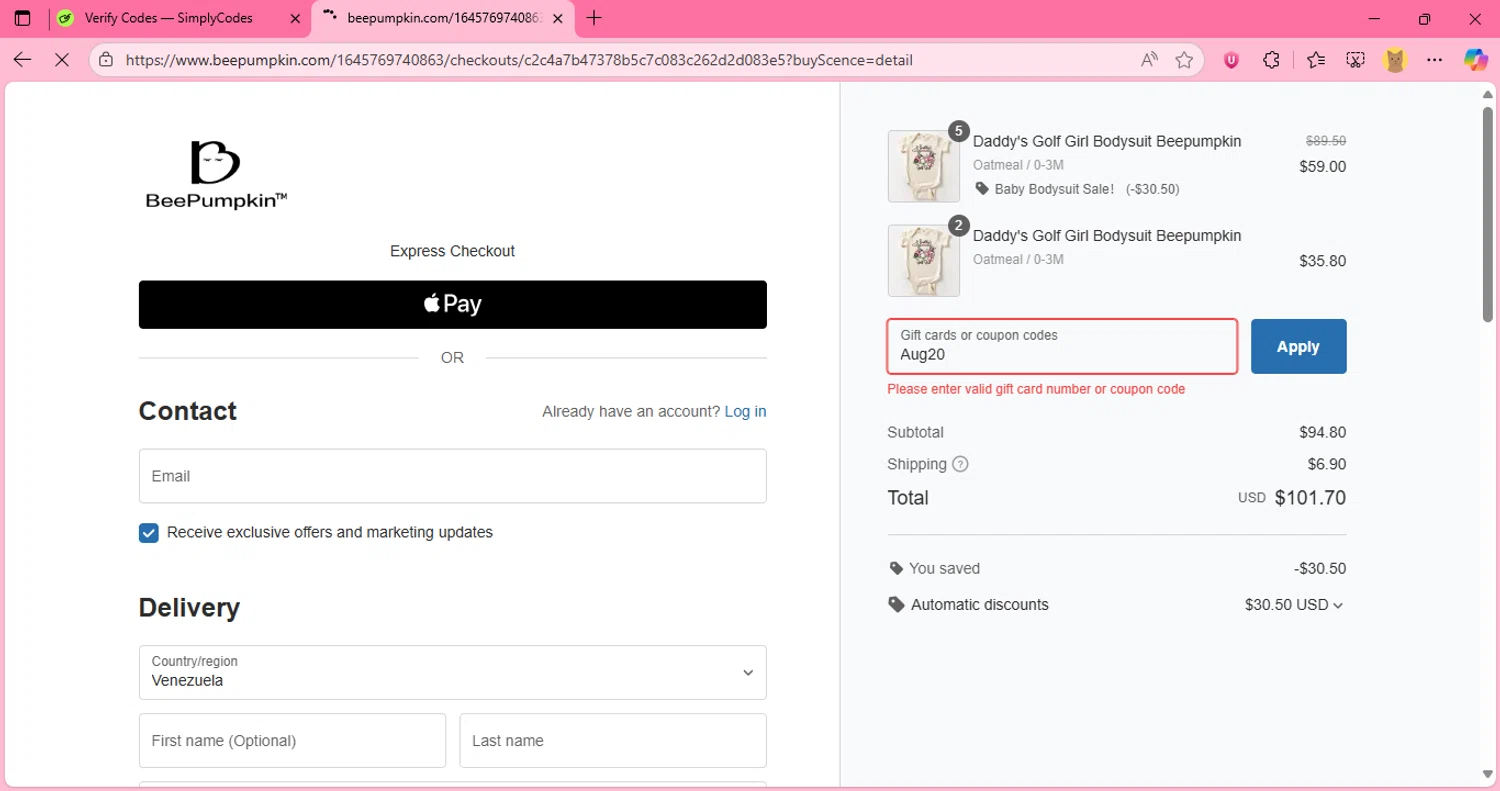This screenshot has height=791, width=1500.
Task: Click the Gift cards or coupon codes field
Action: point(1062,346)
